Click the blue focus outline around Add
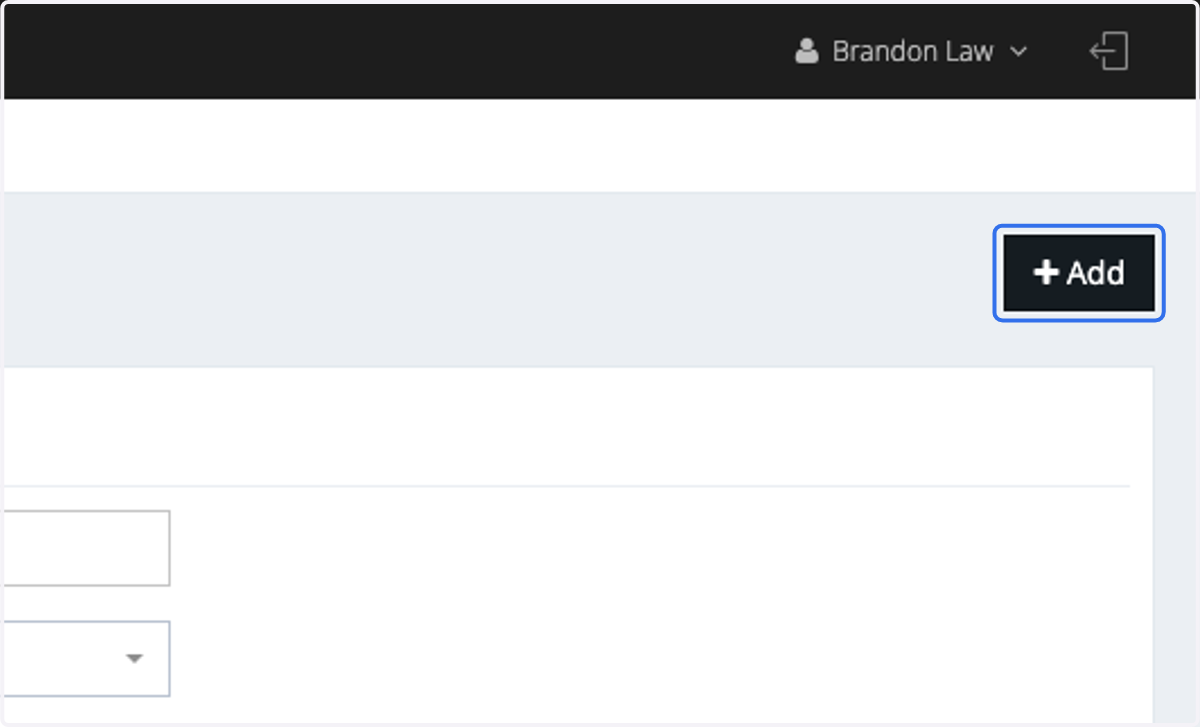This screenshot has width=1200, height=727. (1079, 228)
